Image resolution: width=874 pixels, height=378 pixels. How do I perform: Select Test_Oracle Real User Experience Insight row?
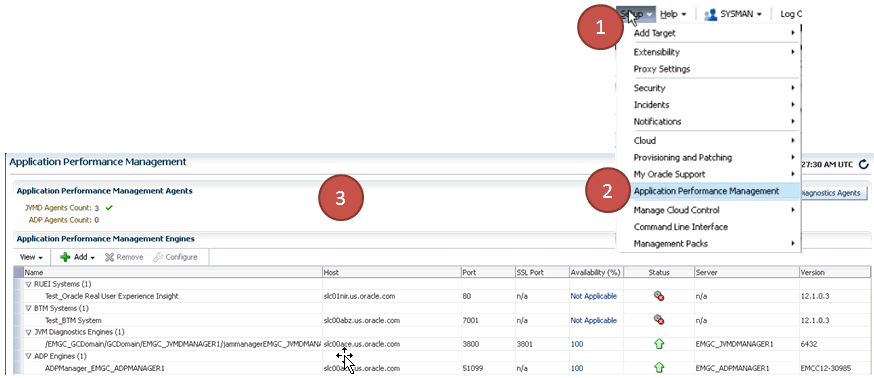click(x=443, y=296)
